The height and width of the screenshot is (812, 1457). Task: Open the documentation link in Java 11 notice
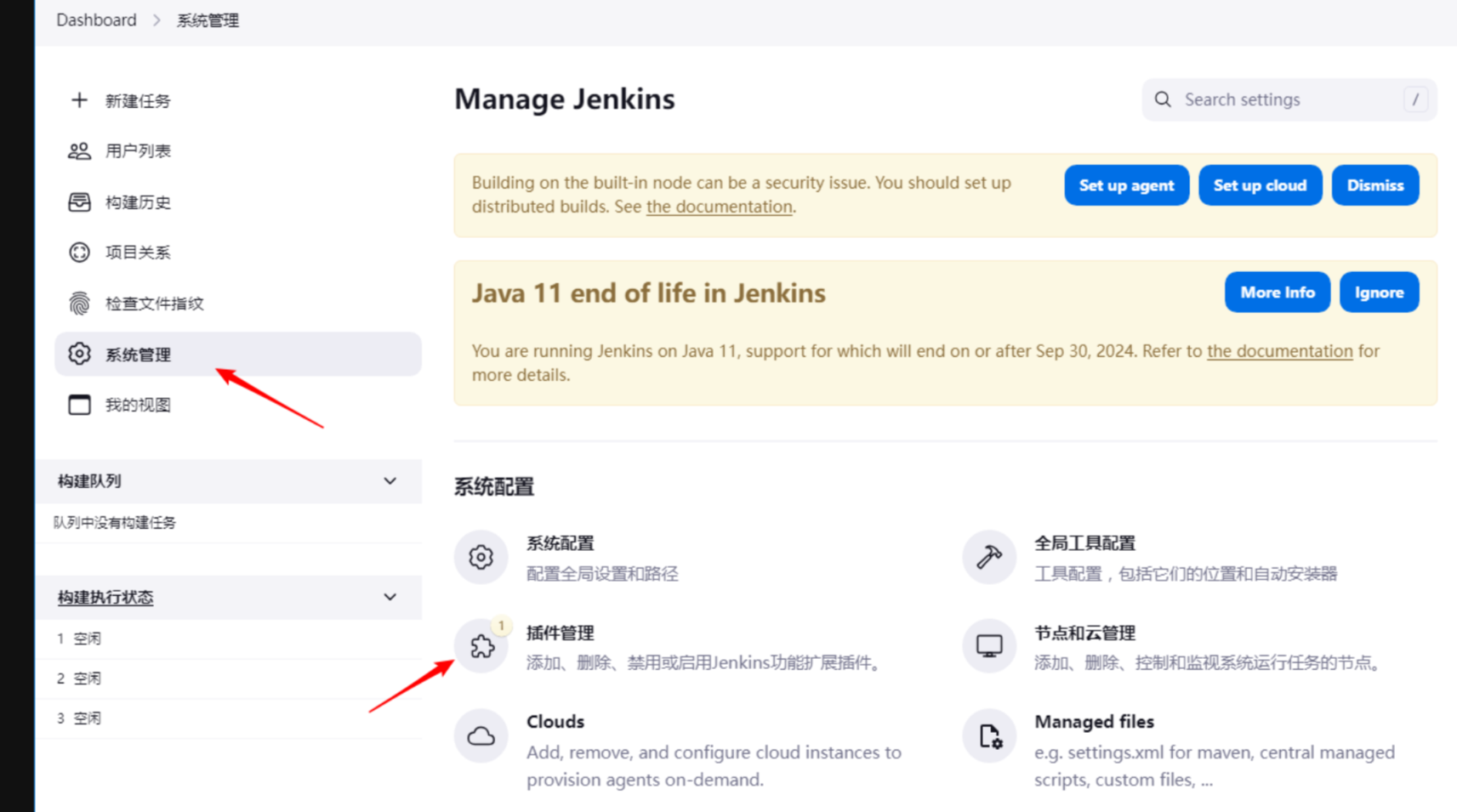point(1279,351)
